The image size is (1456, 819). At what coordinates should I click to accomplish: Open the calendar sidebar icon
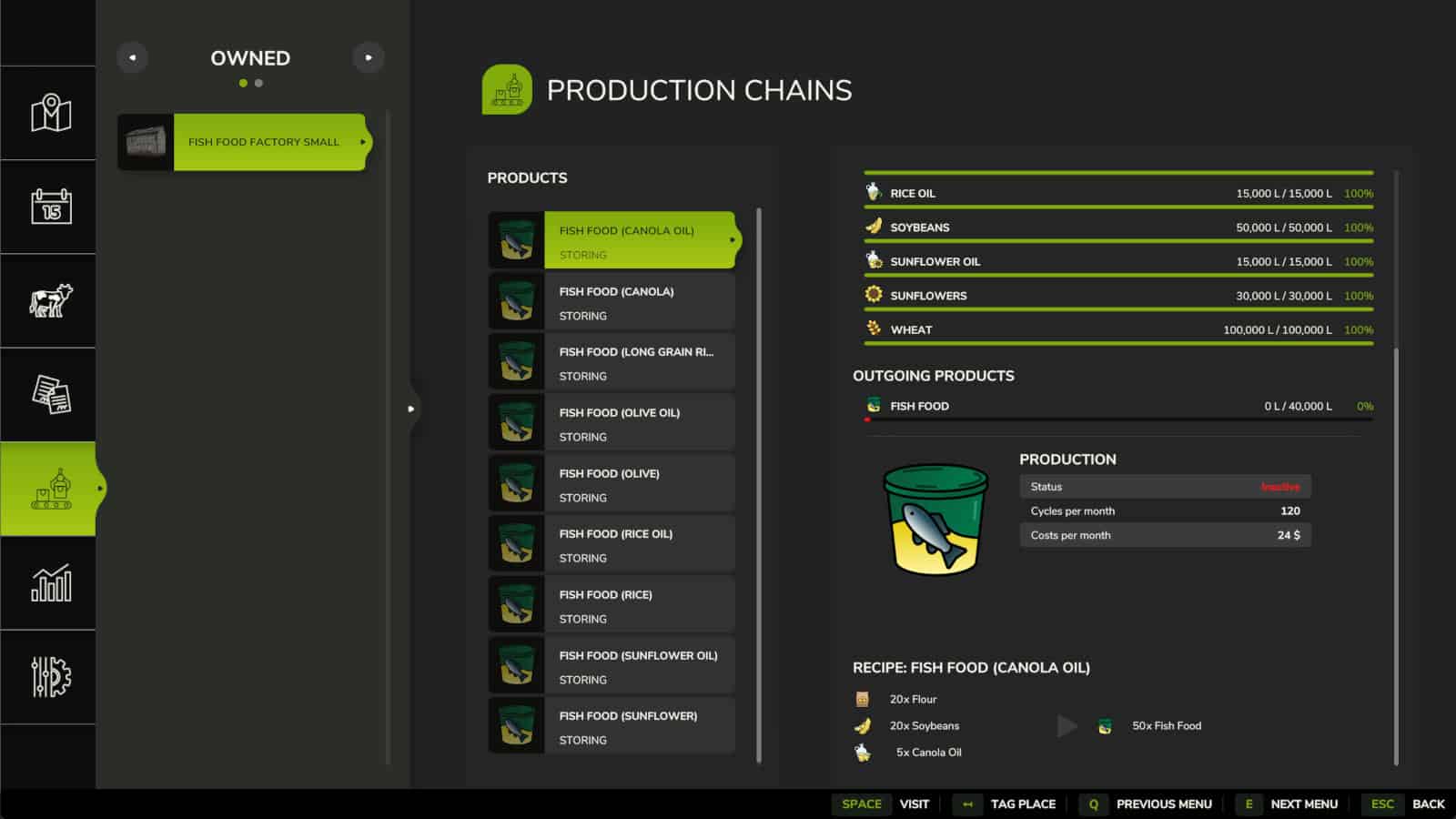[x=50, y=207]
